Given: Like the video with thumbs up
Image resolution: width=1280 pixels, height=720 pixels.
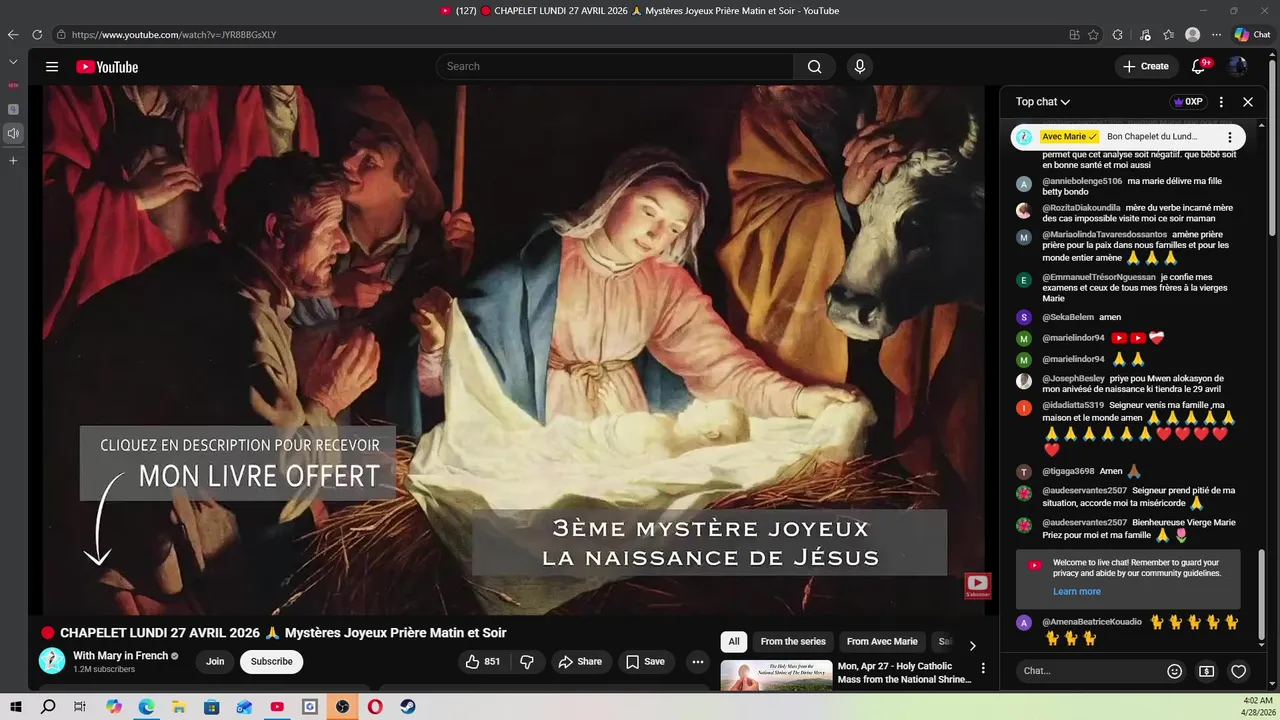Looking at the screenshot, I should coord(482,662).
